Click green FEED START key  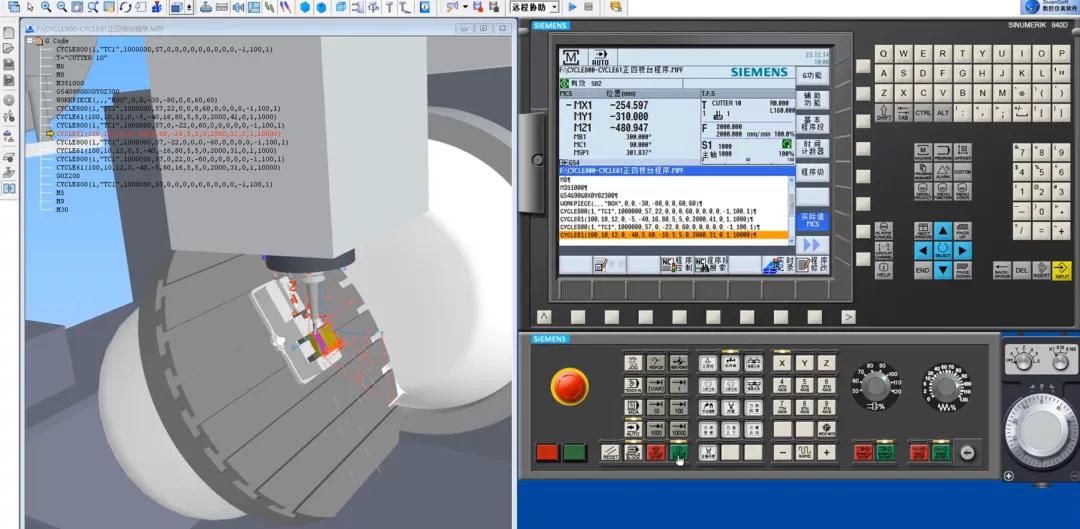(x=941, y=453)
